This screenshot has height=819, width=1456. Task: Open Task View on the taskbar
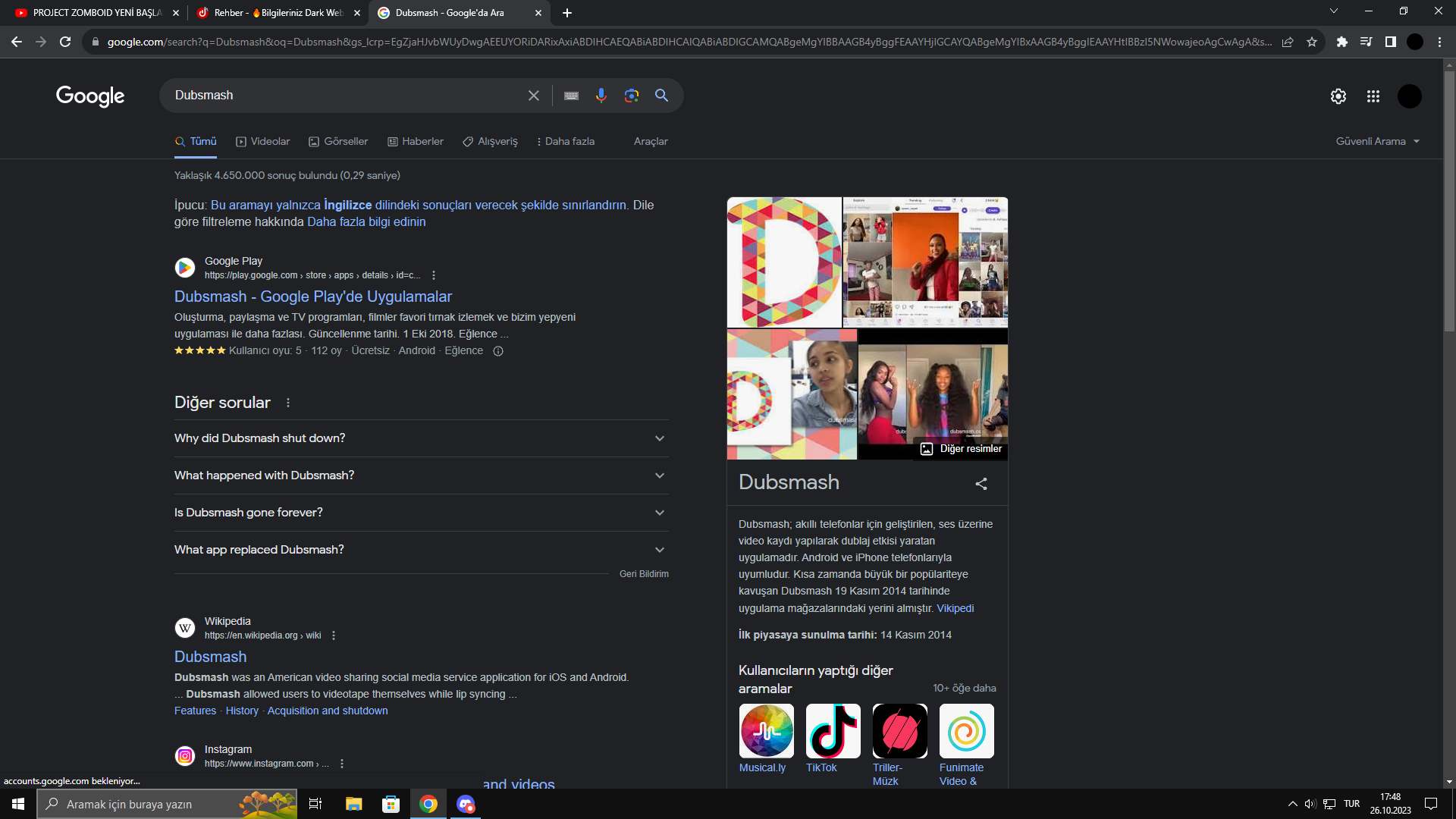point(315,804)
